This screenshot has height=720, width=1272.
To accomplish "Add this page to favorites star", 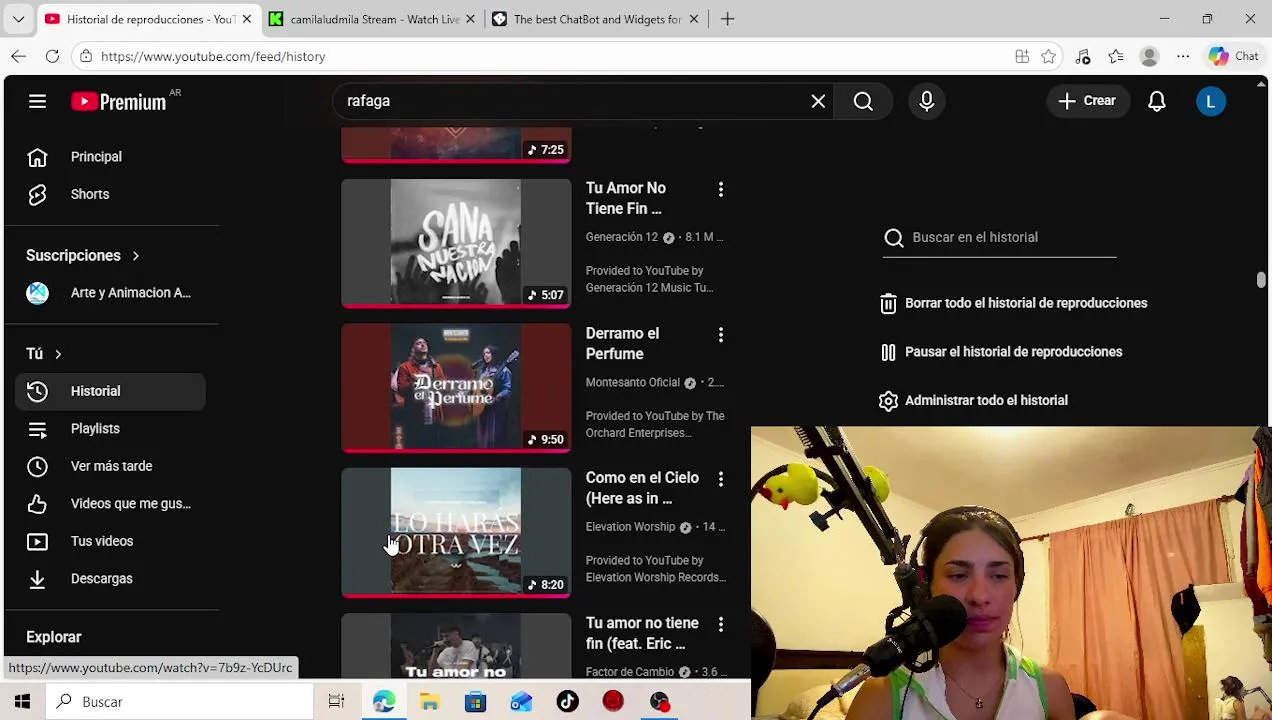I will click(1048, 56).
